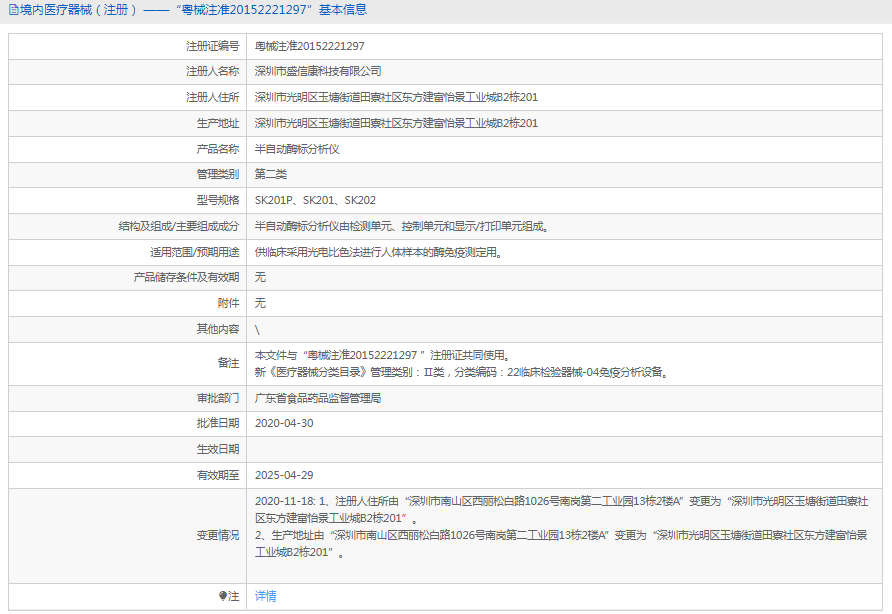Click remark line 新《医疗器械分类目录》管理类别
892x614 pixels.
tap(462, 372)
